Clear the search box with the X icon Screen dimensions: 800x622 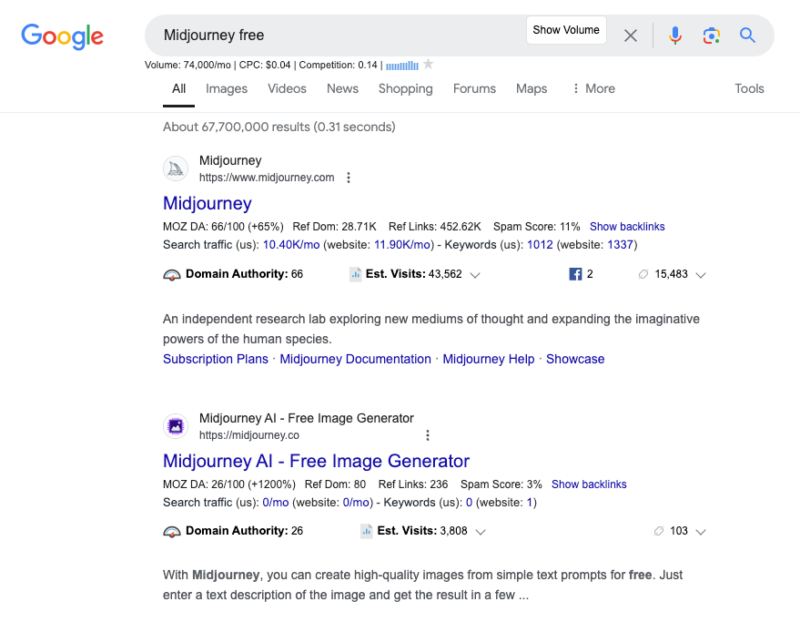pyautogui.click(x=630, y=36)
